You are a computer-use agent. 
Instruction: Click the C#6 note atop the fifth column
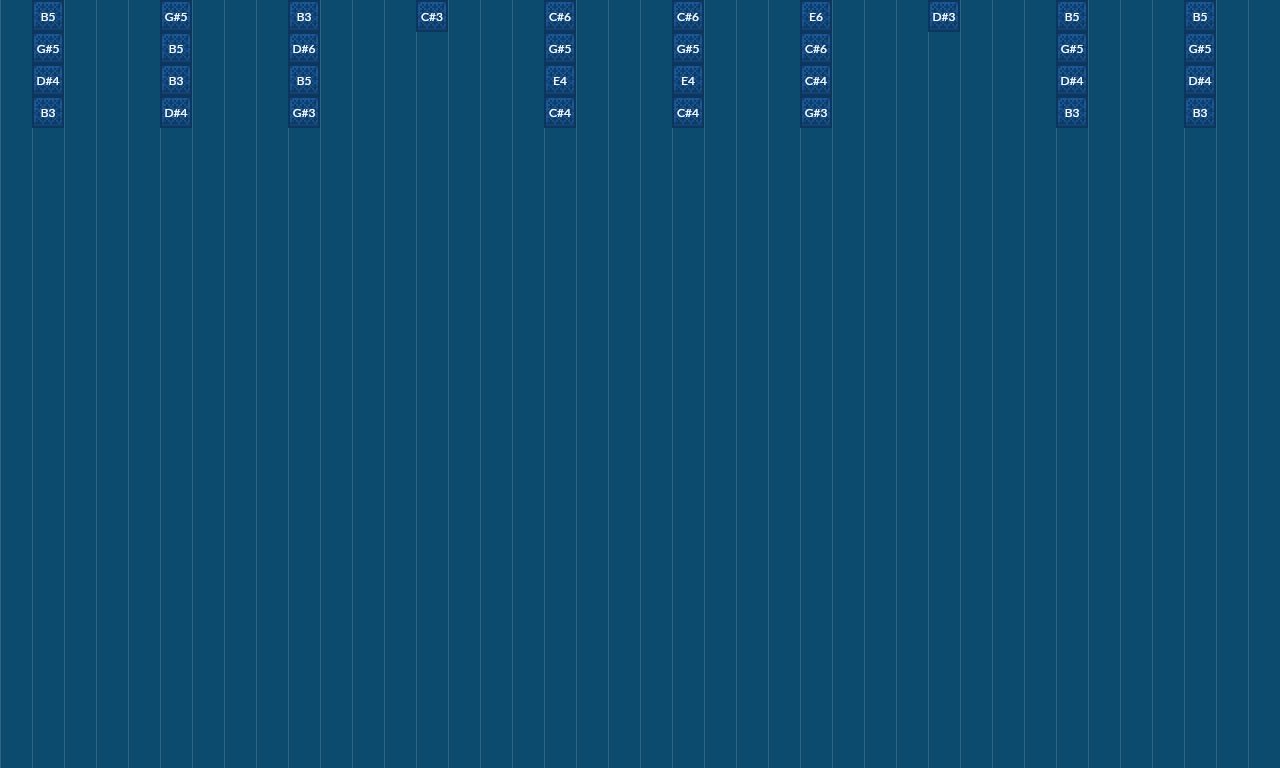[x=559, y=15]
